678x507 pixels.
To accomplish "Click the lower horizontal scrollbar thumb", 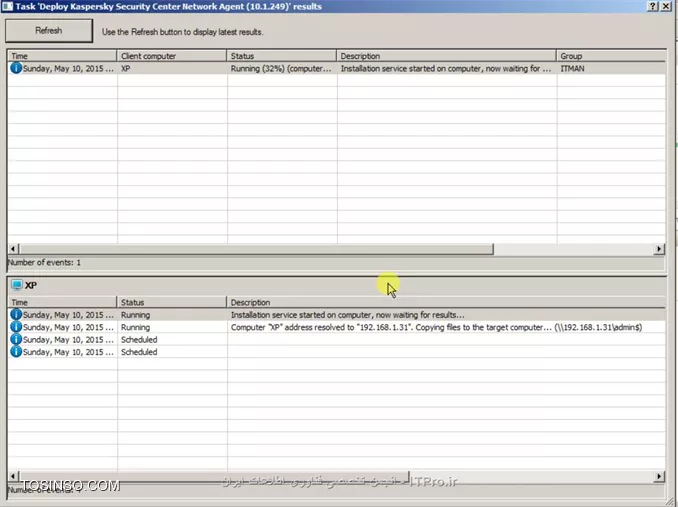I will tap(214, 476).
